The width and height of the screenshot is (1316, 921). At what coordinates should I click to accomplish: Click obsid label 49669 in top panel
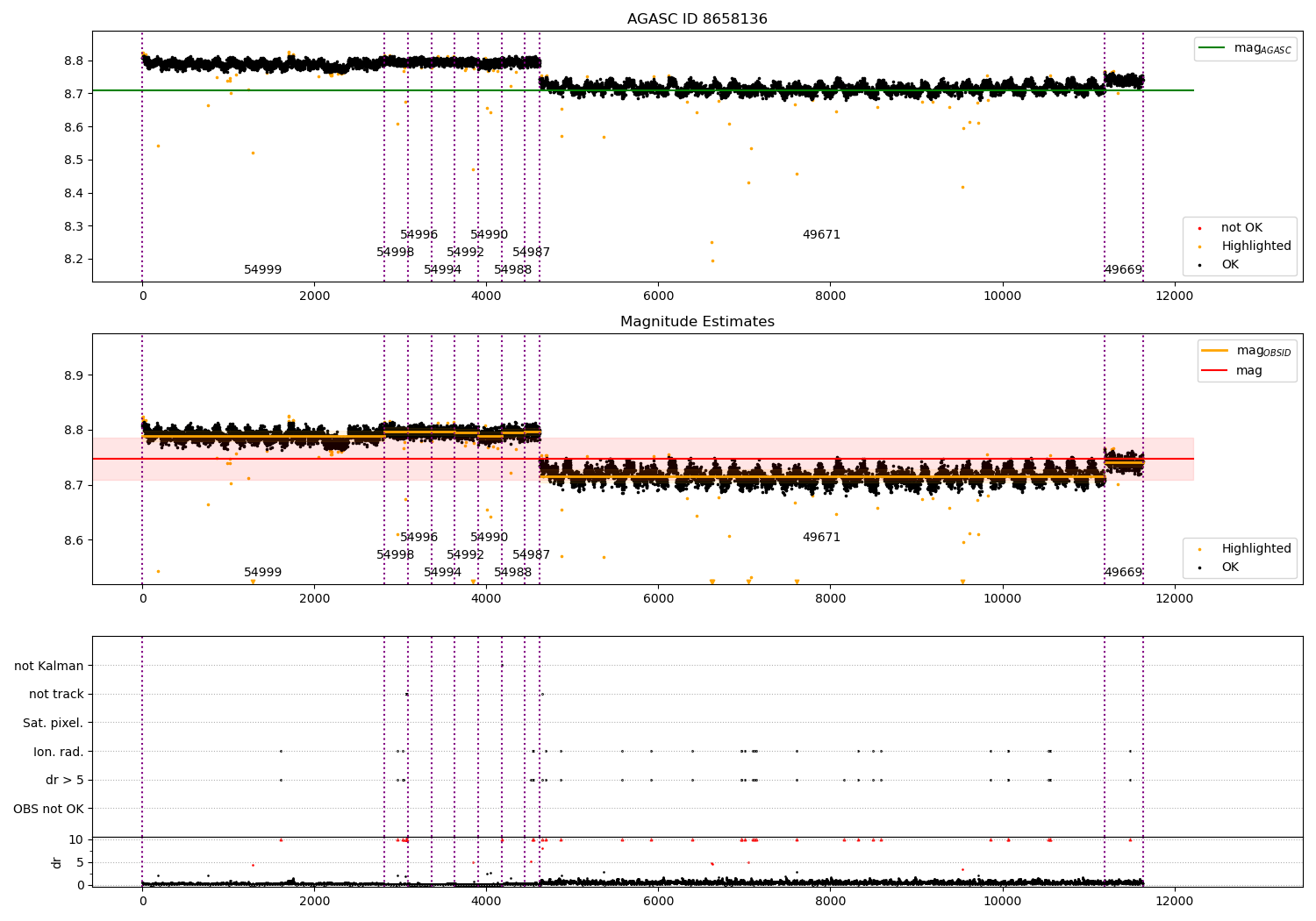[1123, 270]
